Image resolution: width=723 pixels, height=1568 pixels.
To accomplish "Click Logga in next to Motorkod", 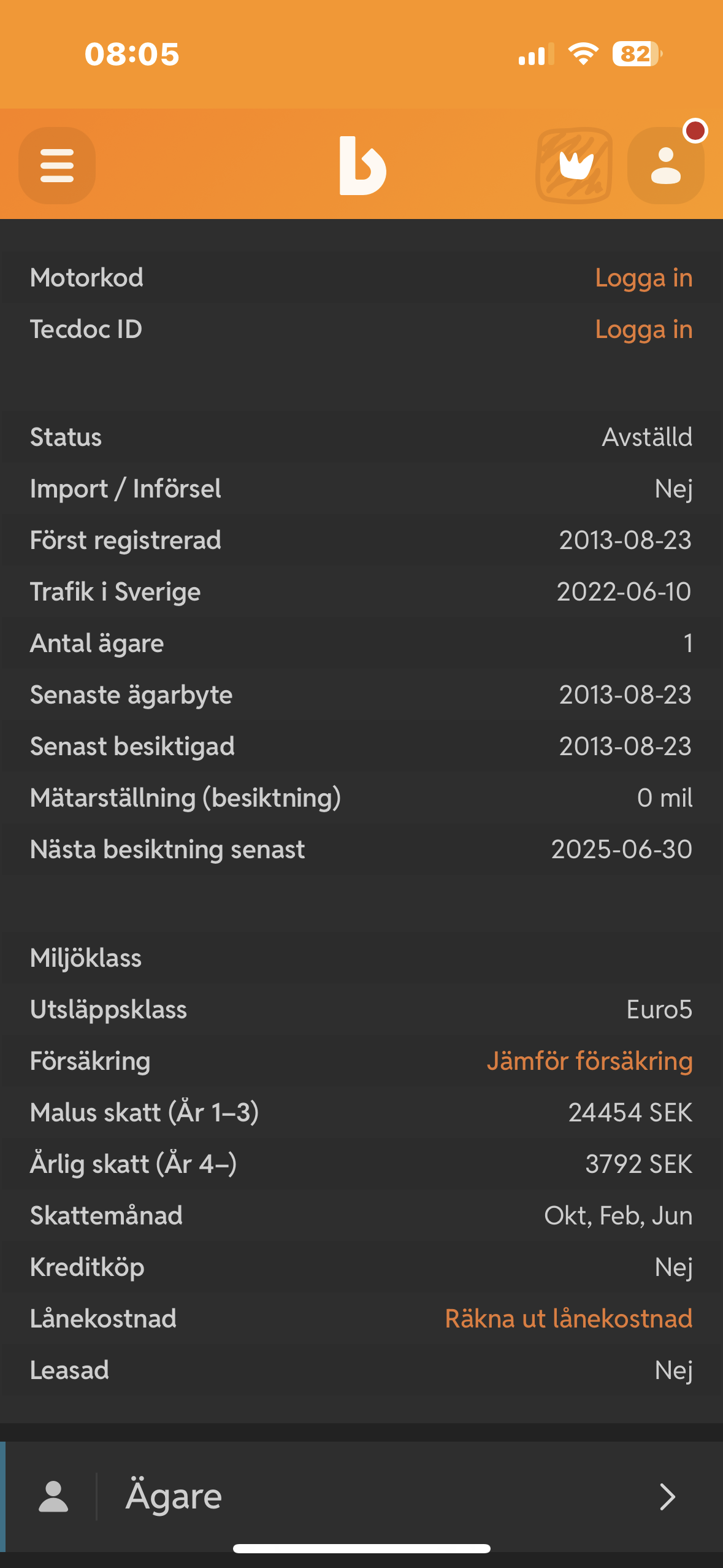I will [x=644, y=279].
